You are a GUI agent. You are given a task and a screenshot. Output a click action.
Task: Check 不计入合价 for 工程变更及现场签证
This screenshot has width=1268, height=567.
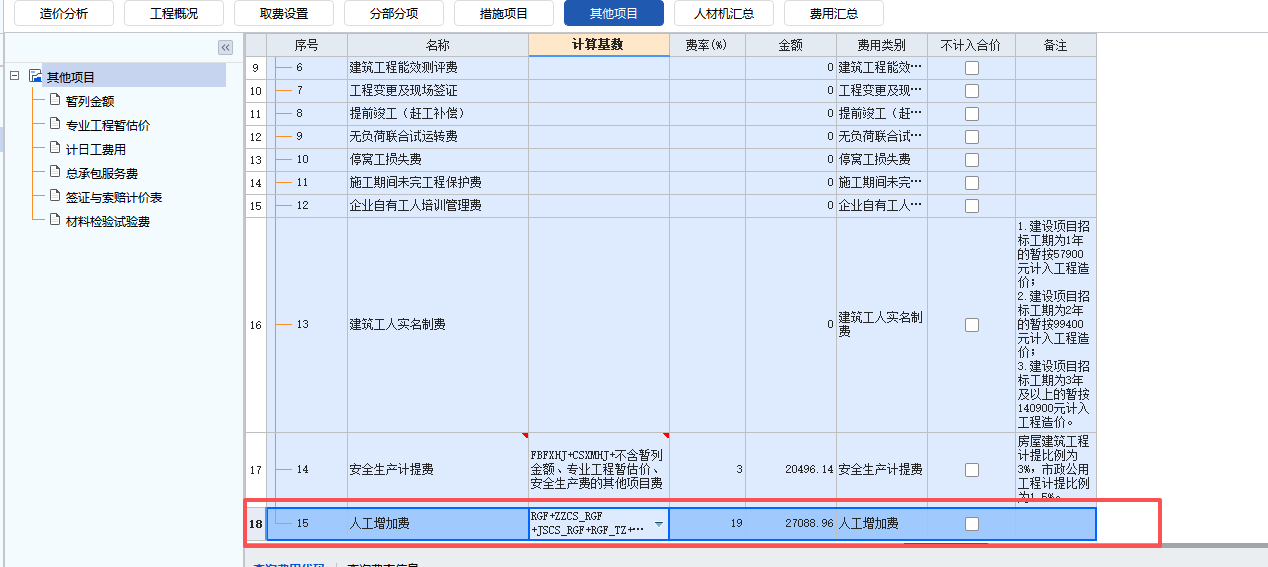(971, 91)
